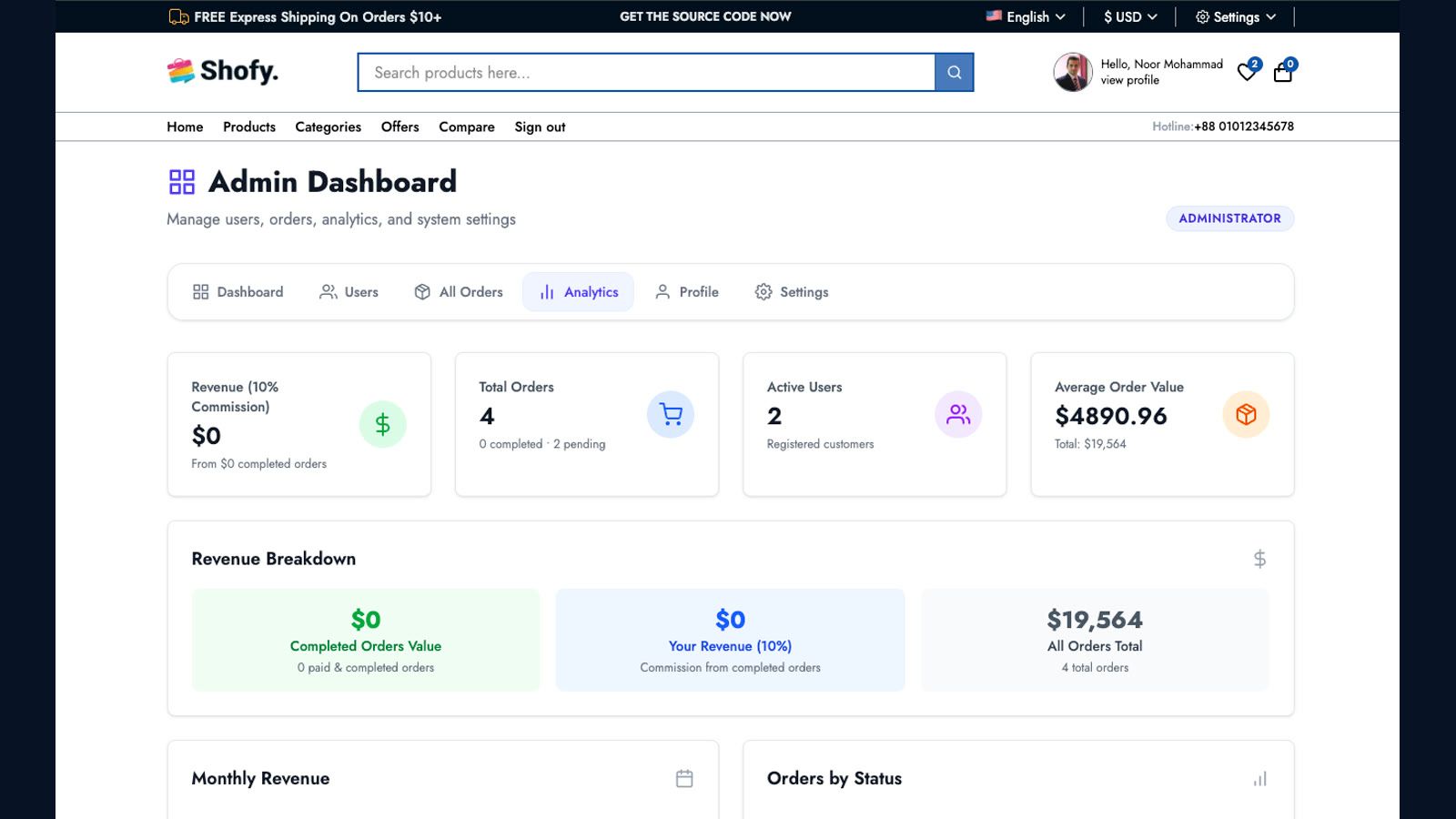
Task: Click Sign out in navigation
Action: (540, 126)
